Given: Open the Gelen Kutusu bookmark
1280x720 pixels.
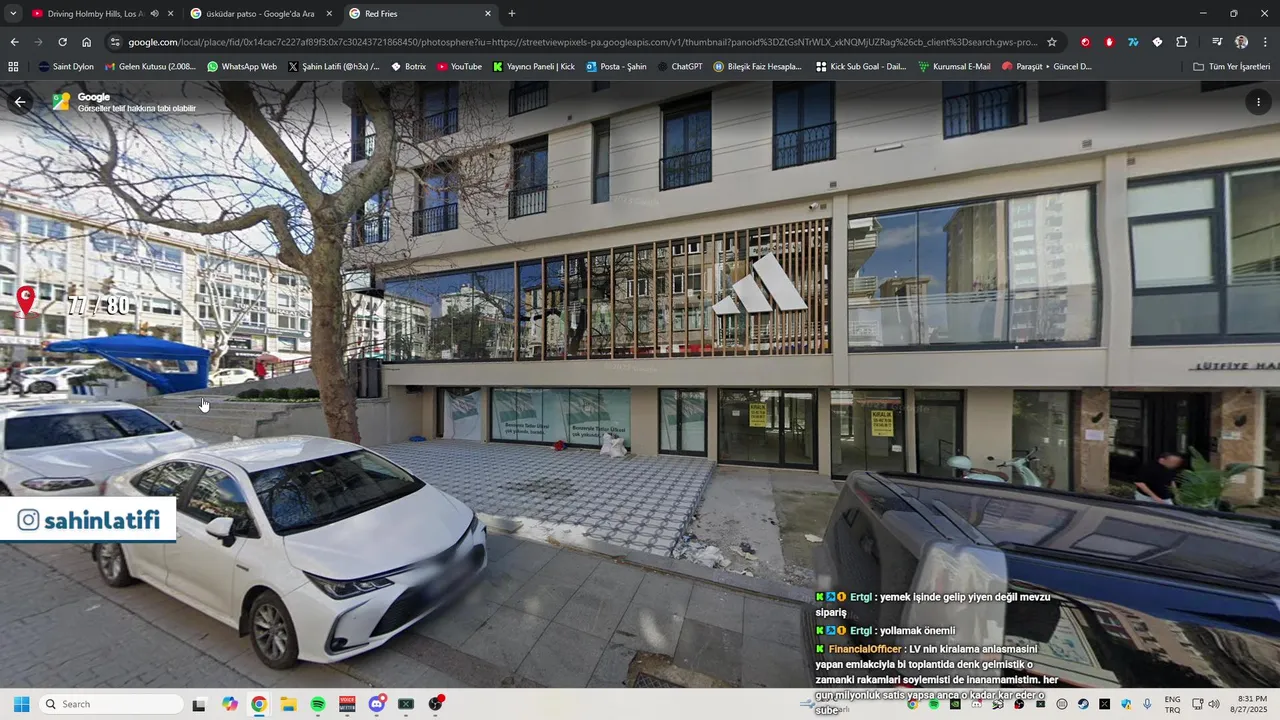Looking at the screenshot, I should click(149, 67).
